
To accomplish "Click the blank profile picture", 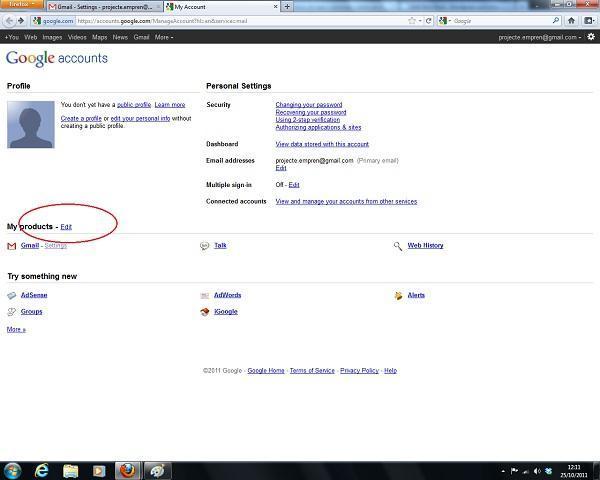I will (30, 124).
